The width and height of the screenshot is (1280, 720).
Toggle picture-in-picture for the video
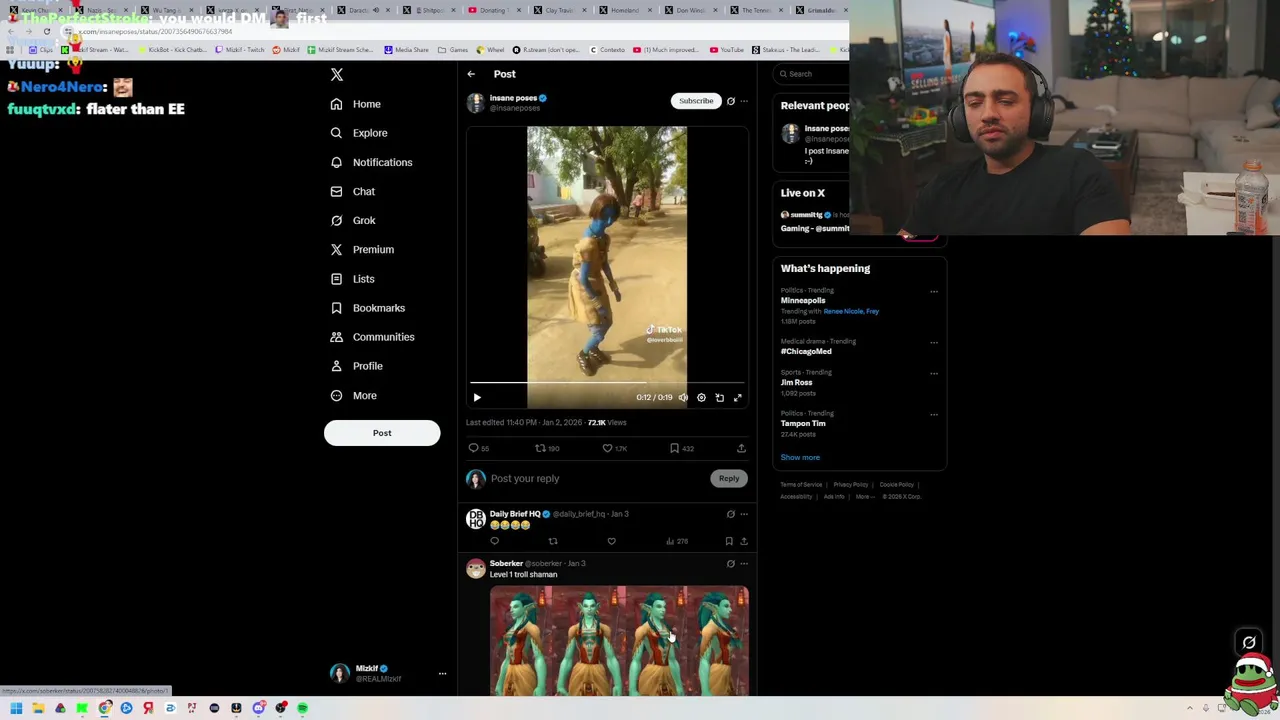click(x=720, y=398)
